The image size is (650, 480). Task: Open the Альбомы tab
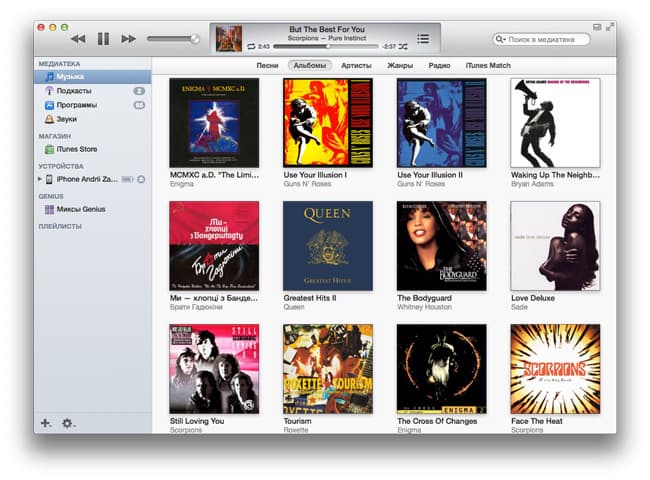point(310,65)
